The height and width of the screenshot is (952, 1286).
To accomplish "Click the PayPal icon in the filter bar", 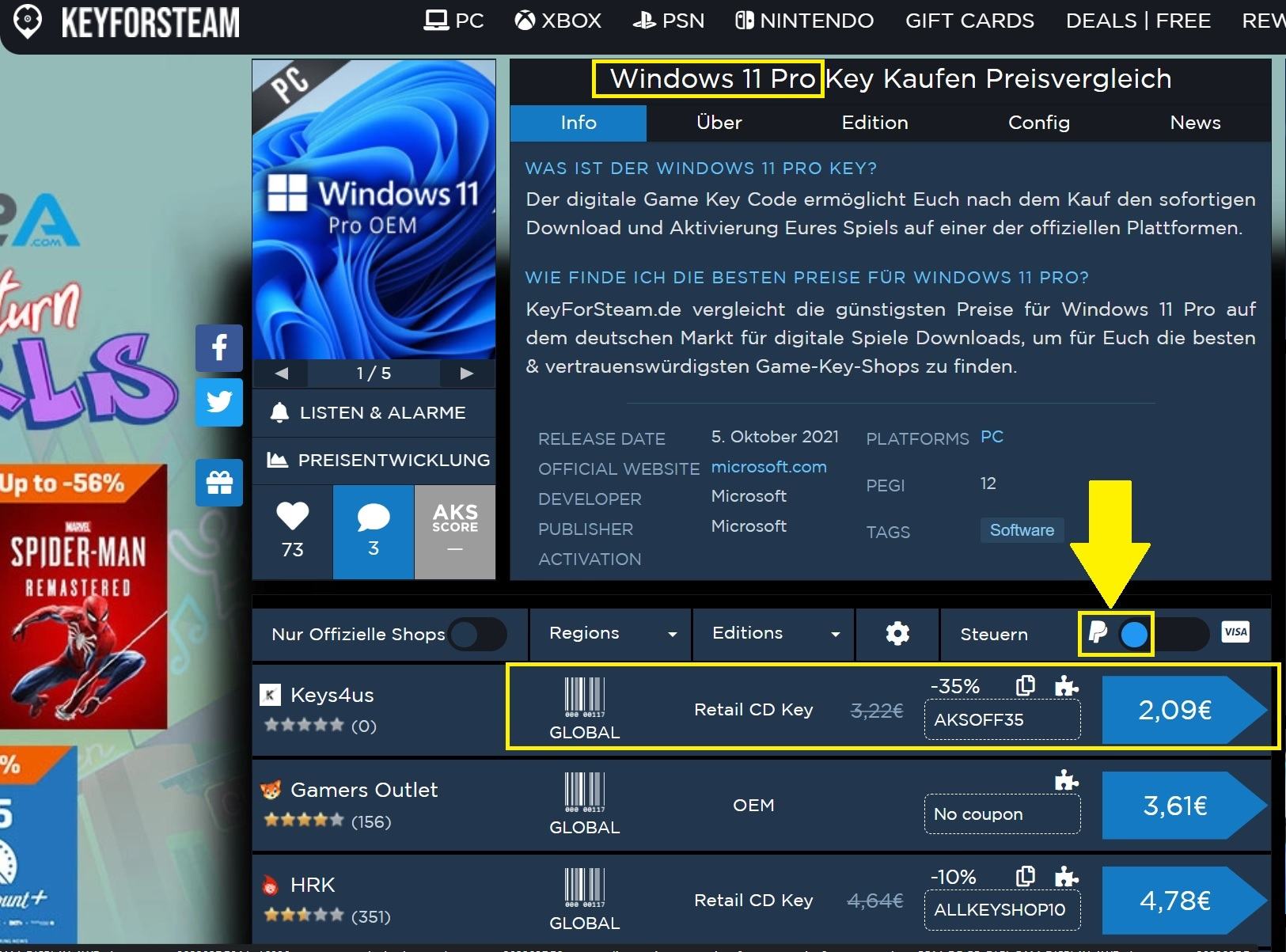I will tap(1098, 632).
